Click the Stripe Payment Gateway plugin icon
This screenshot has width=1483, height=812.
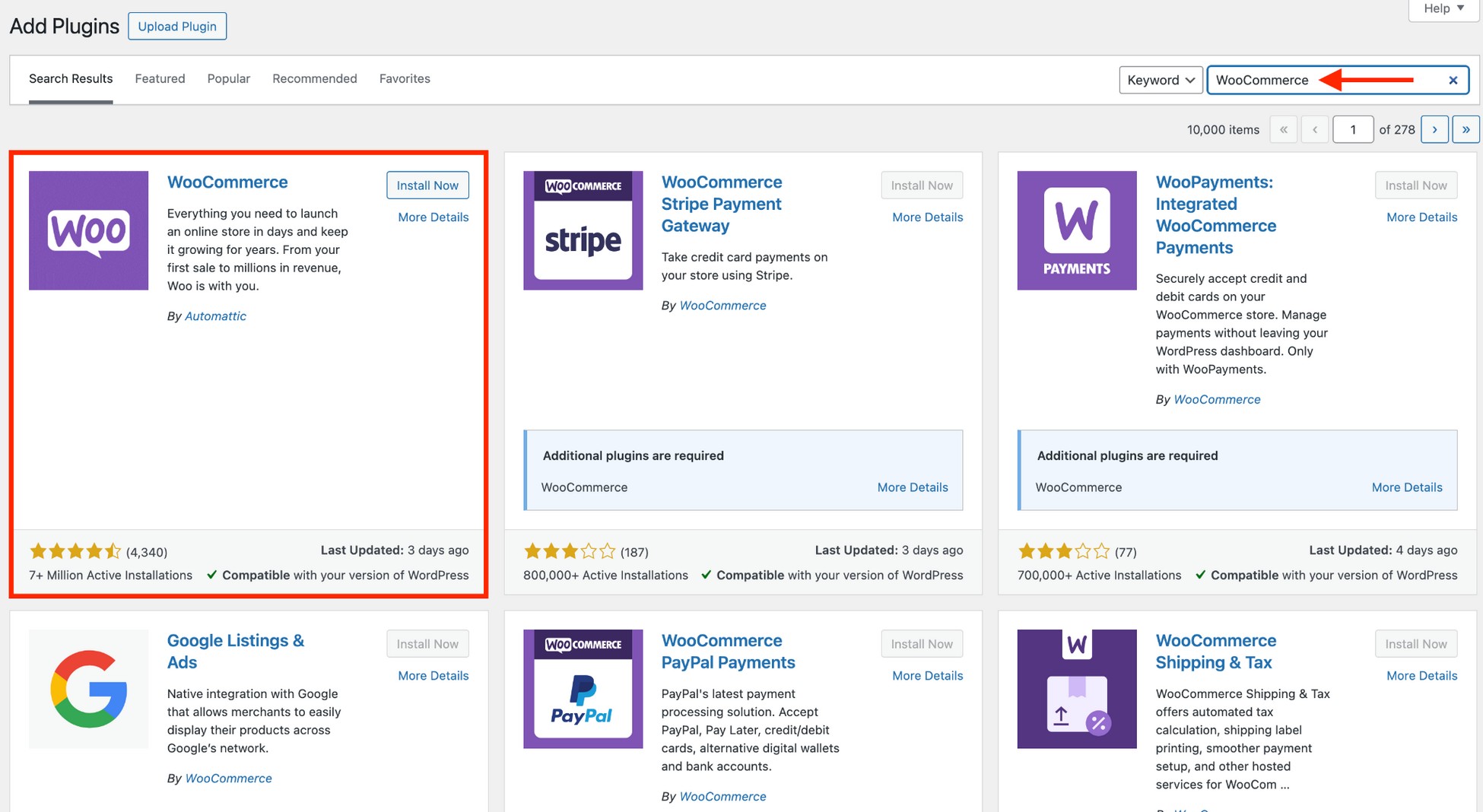(583, 230)
